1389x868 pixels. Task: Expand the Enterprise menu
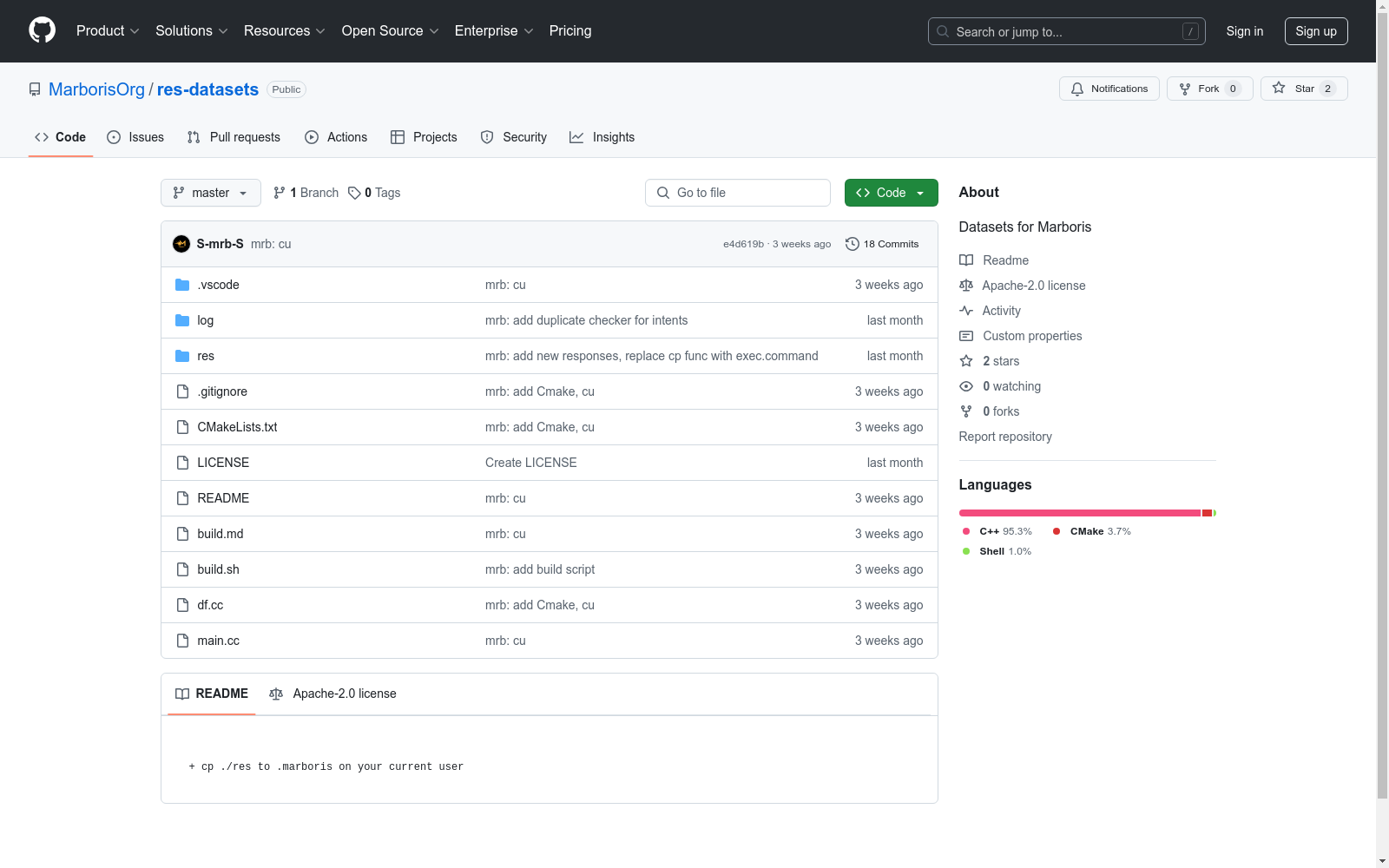494,31
